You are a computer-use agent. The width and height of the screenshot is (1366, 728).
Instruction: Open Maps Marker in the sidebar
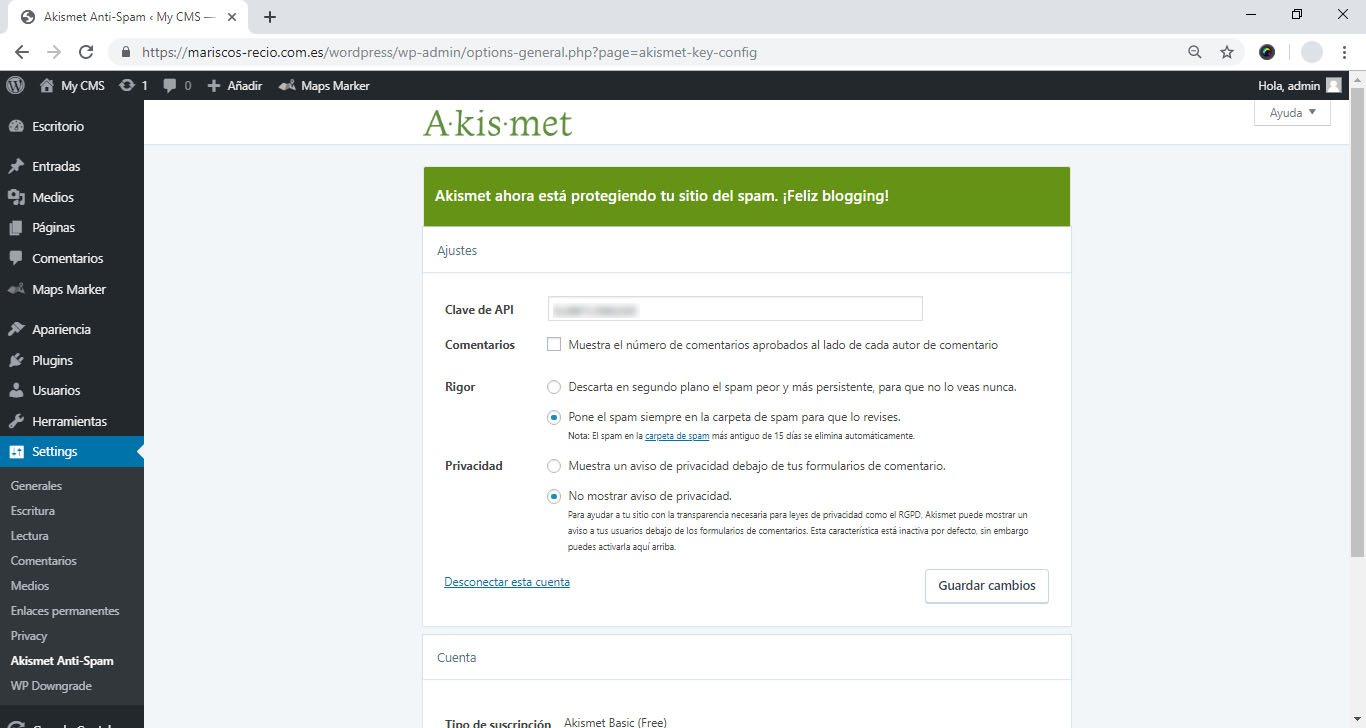[x=72, y=289]
